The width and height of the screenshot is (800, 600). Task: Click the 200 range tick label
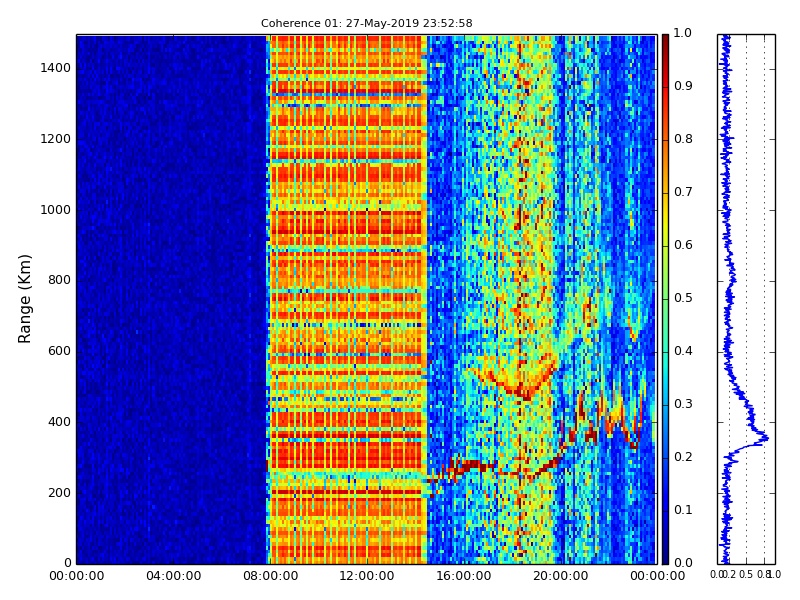pyautogui.click(x=59, y=493)
